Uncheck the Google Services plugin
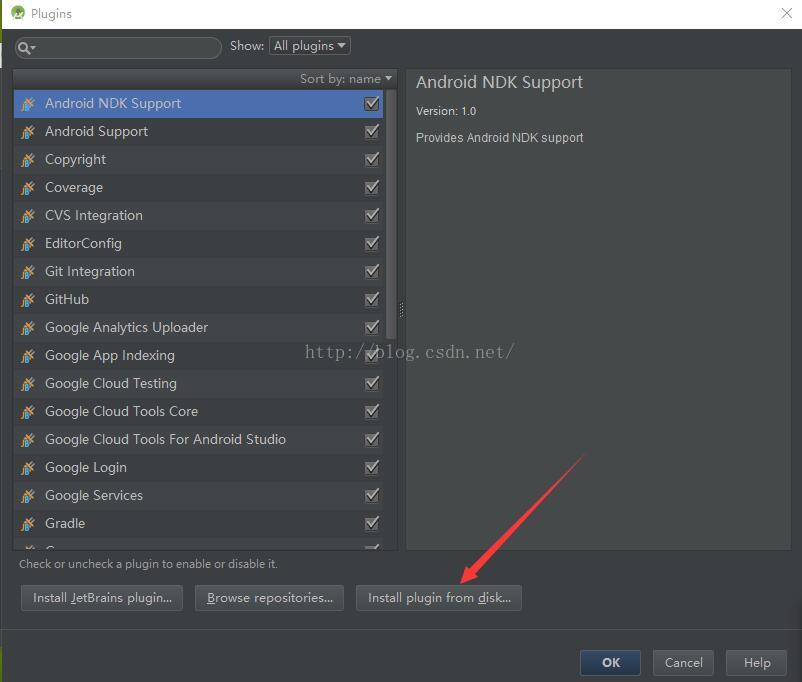The width and height of the screenshot is (802, 682). pyautogui.click(x=372, y=495)
